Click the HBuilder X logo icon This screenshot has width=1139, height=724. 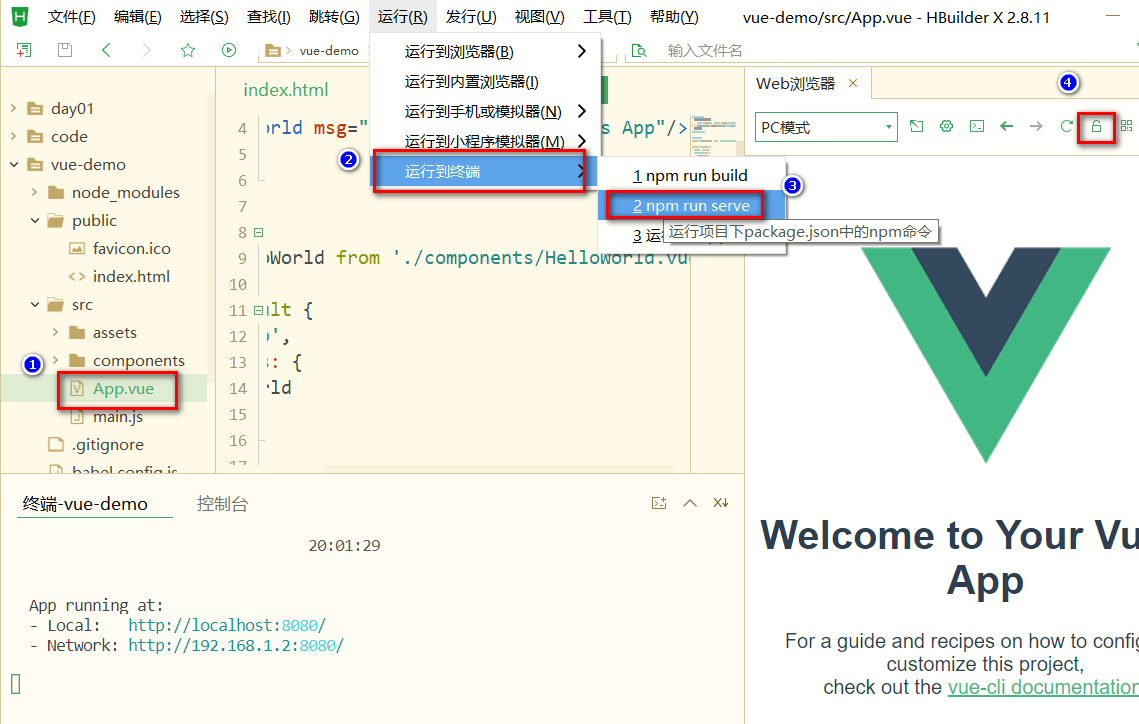[20, 16]
